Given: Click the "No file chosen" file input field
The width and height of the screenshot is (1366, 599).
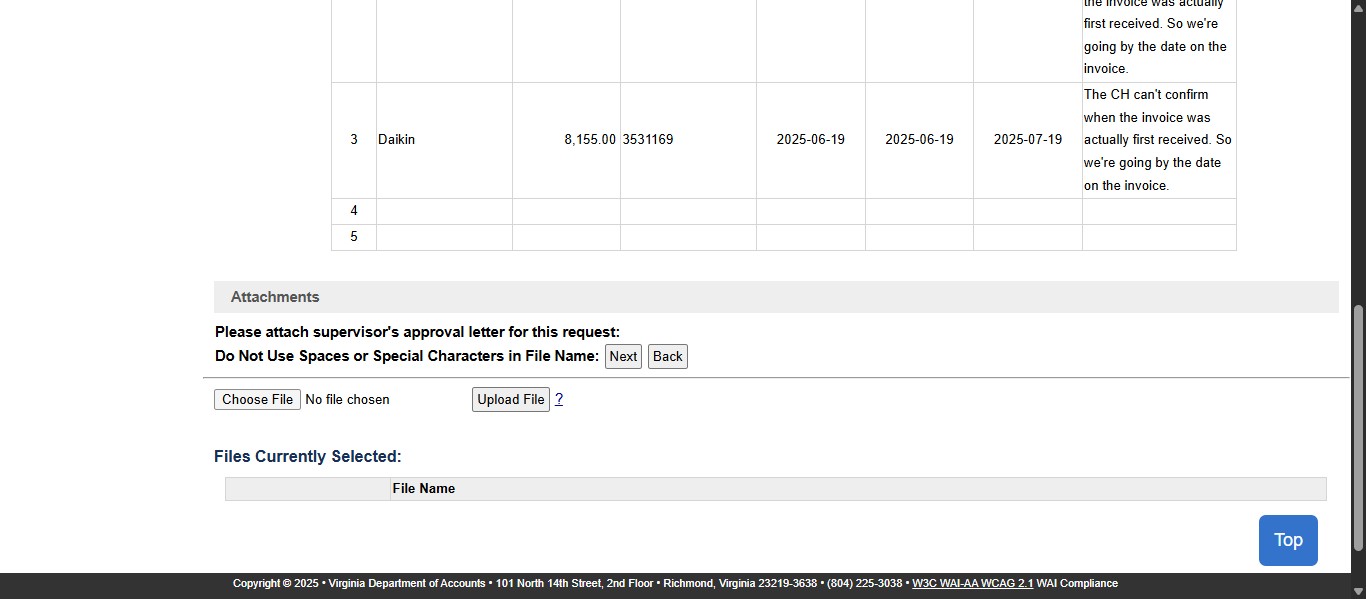Looking at the screenshot, I should tap(348, 399).
